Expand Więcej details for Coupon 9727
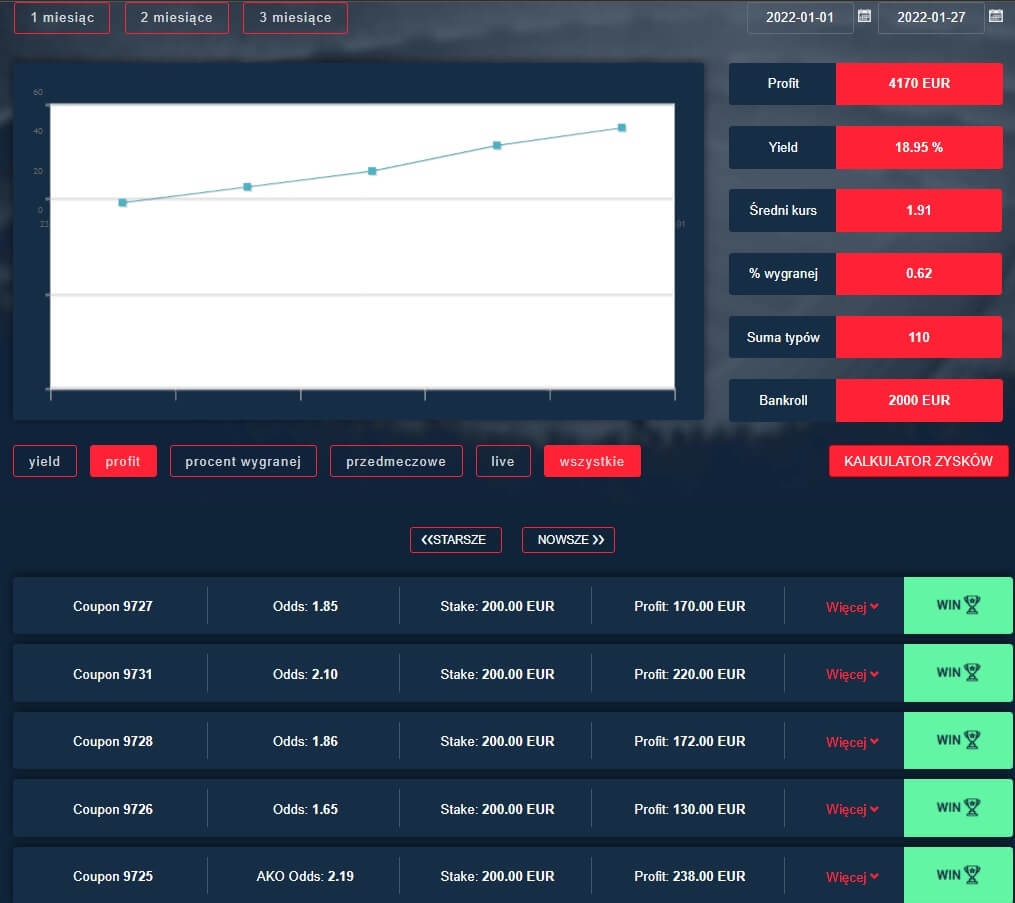Screen dimensions: 1015x903 (852, 607)
